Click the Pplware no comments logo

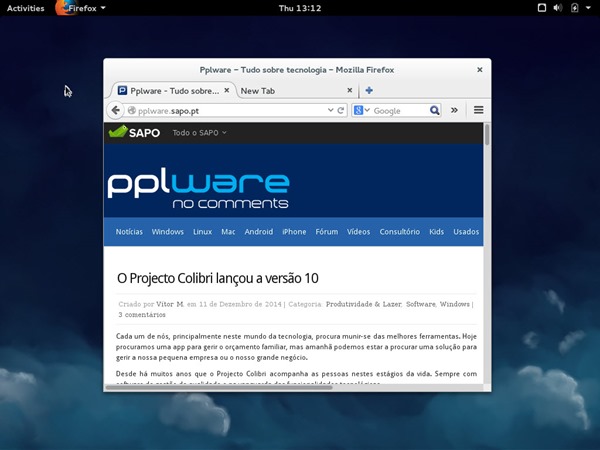(198, 188)
